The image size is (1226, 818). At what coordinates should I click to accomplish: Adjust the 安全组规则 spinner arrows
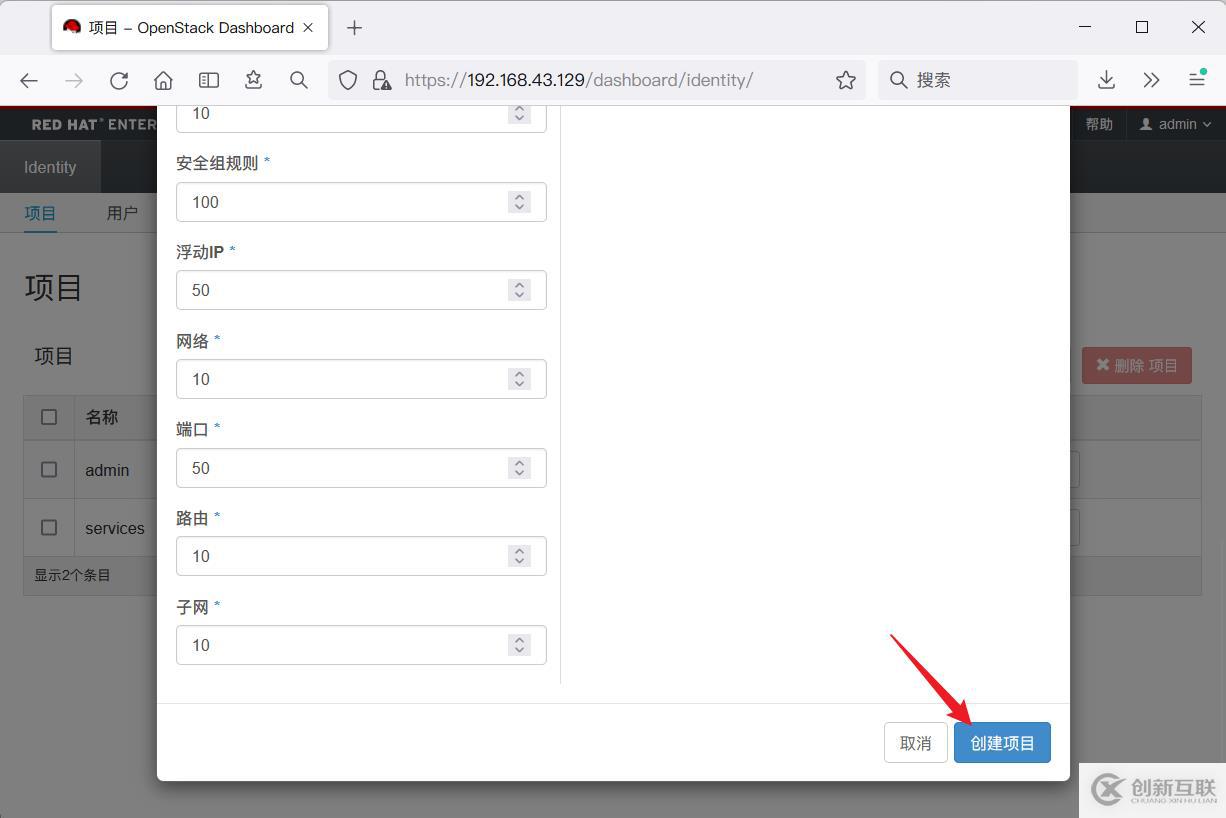coord(519,202)
